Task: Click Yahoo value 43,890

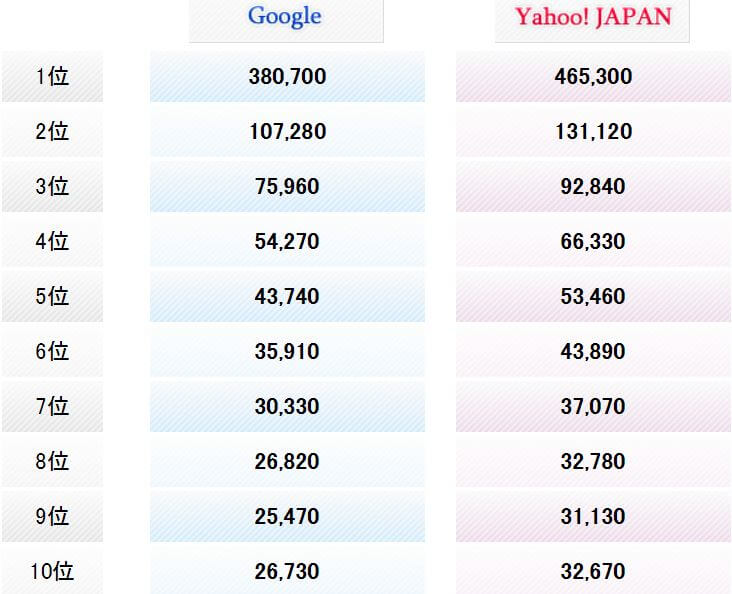Action: (x=593, y=352)
